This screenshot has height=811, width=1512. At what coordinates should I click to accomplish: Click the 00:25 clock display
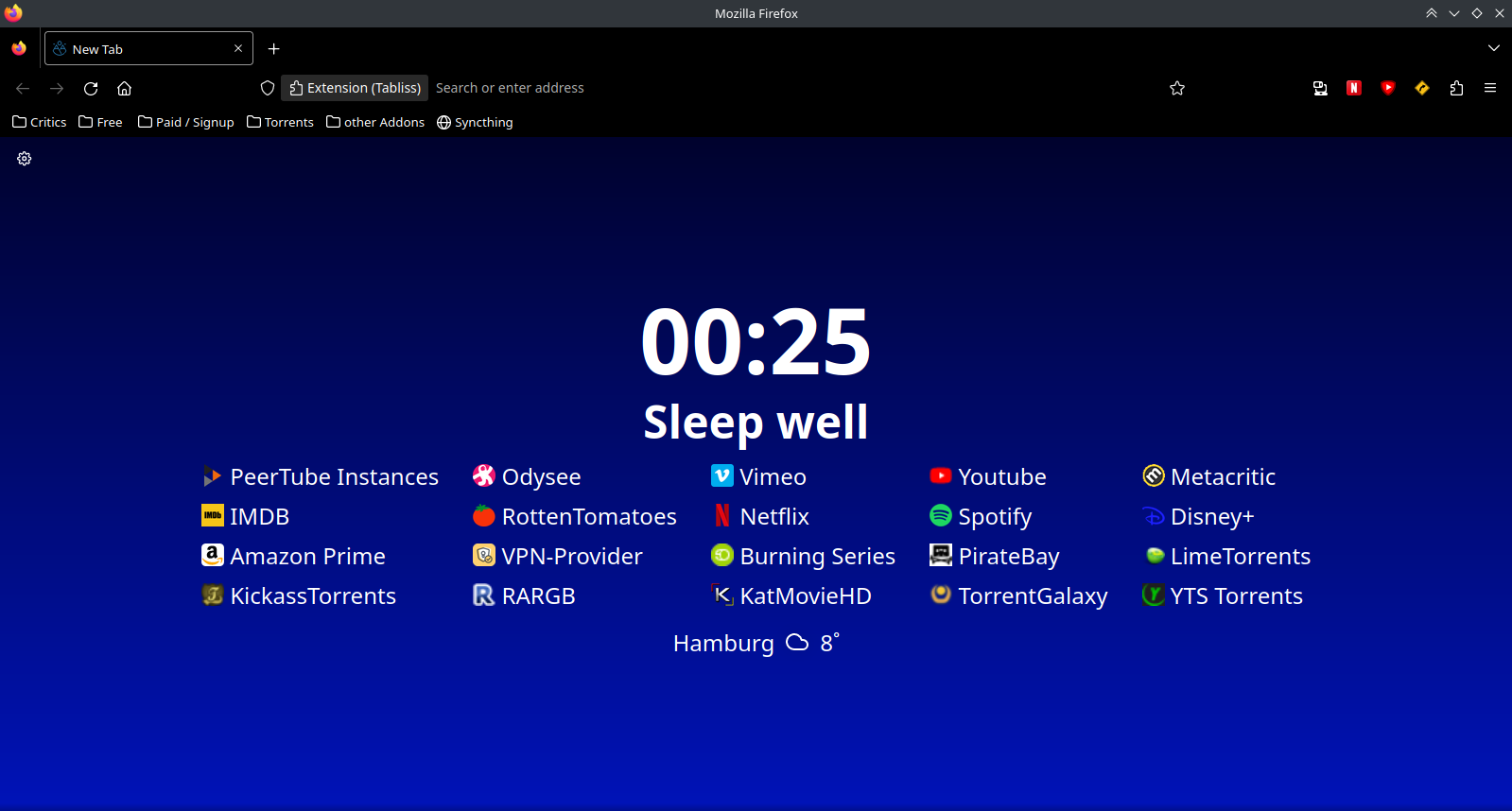coord(756,341)
